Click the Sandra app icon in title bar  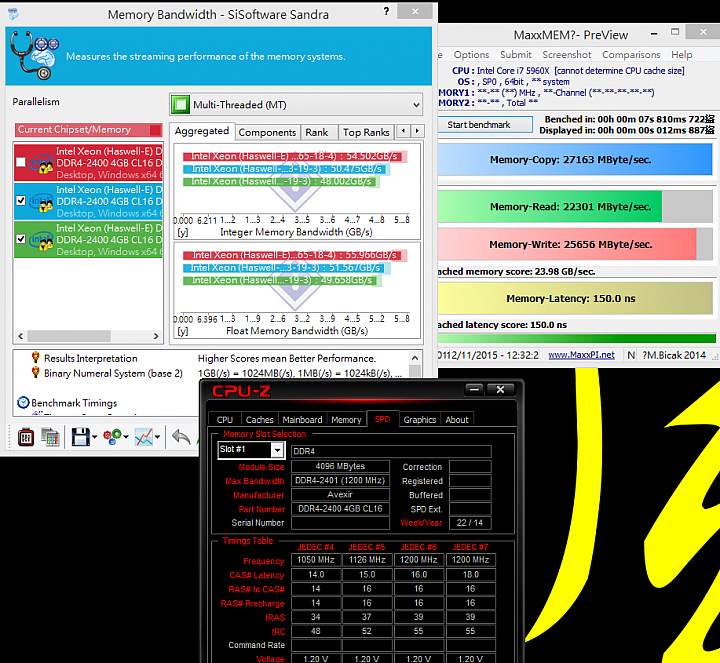tap(13, 14)
